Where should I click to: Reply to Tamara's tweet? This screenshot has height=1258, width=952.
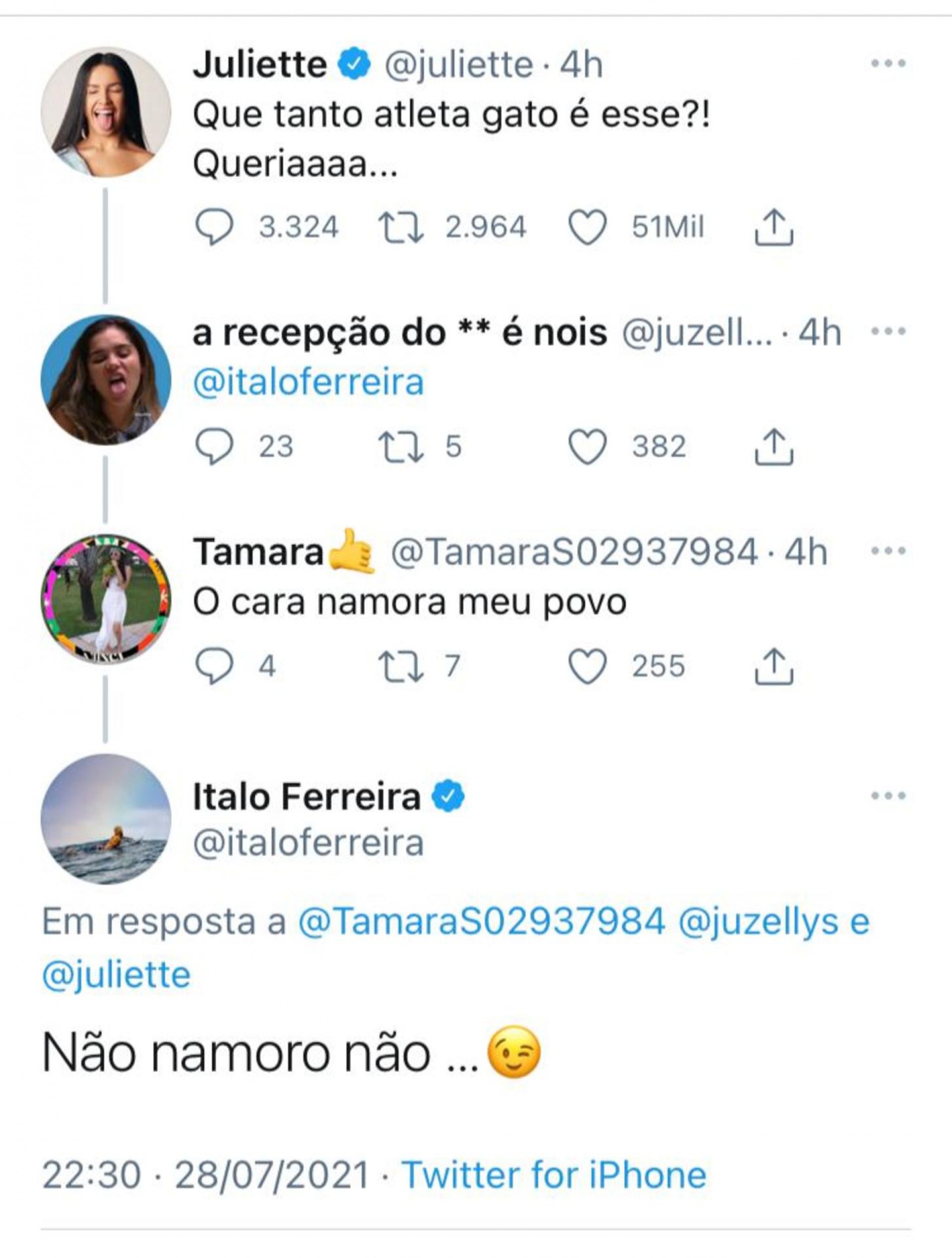(214, 666)
